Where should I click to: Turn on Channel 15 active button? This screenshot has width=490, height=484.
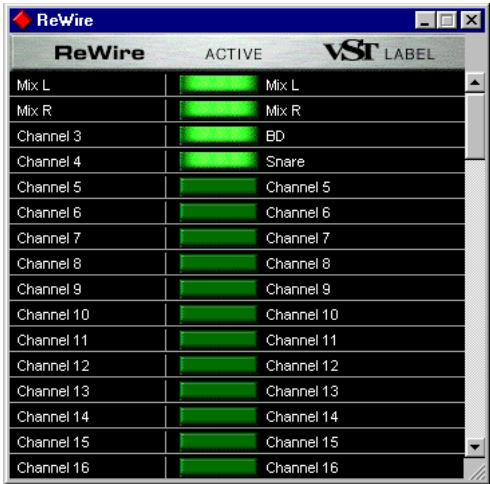pyautogui.click(x=218, y=442)
